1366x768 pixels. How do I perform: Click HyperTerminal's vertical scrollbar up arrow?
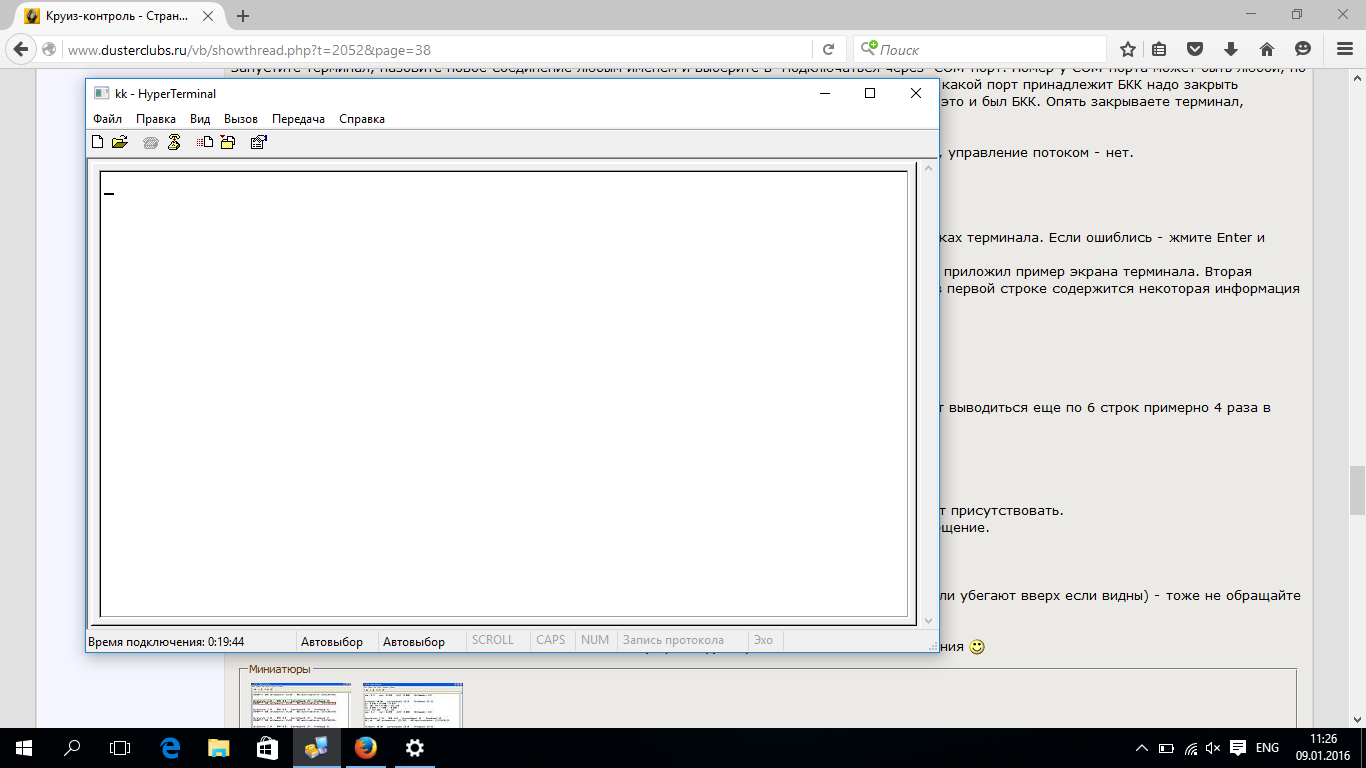(x=928, y=169)
